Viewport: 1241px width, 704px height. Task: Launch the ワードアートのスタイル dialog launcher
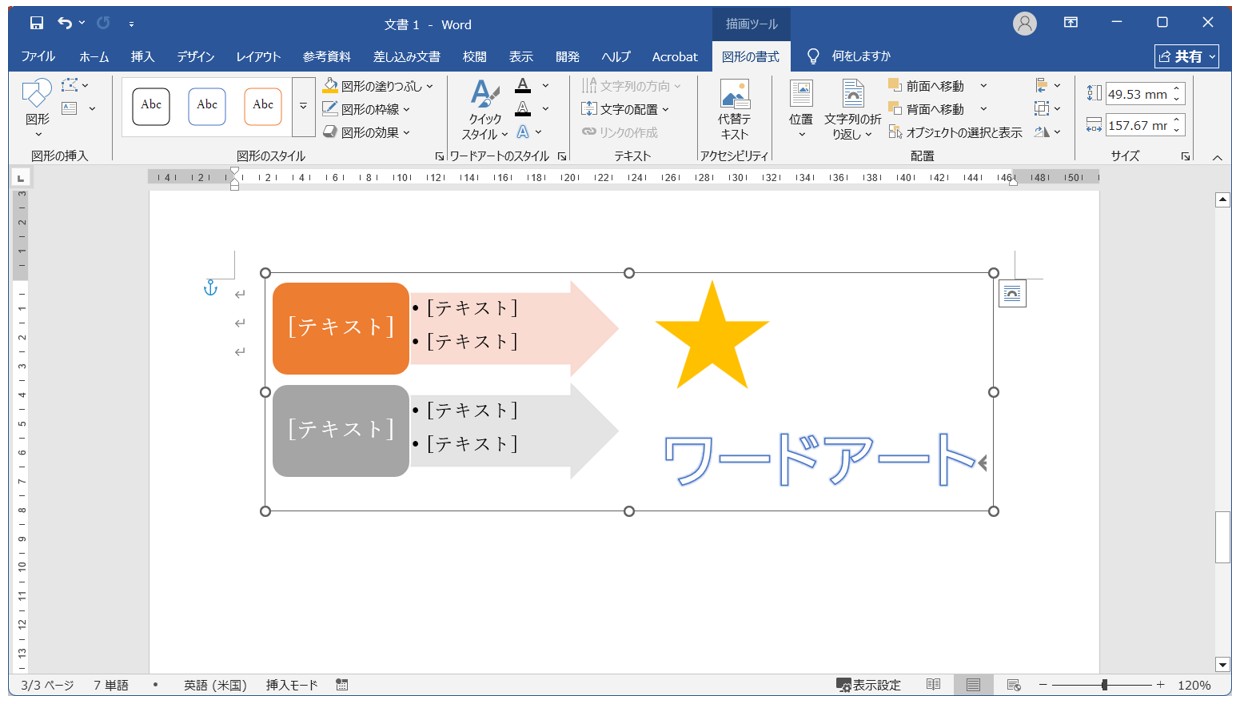562,157
